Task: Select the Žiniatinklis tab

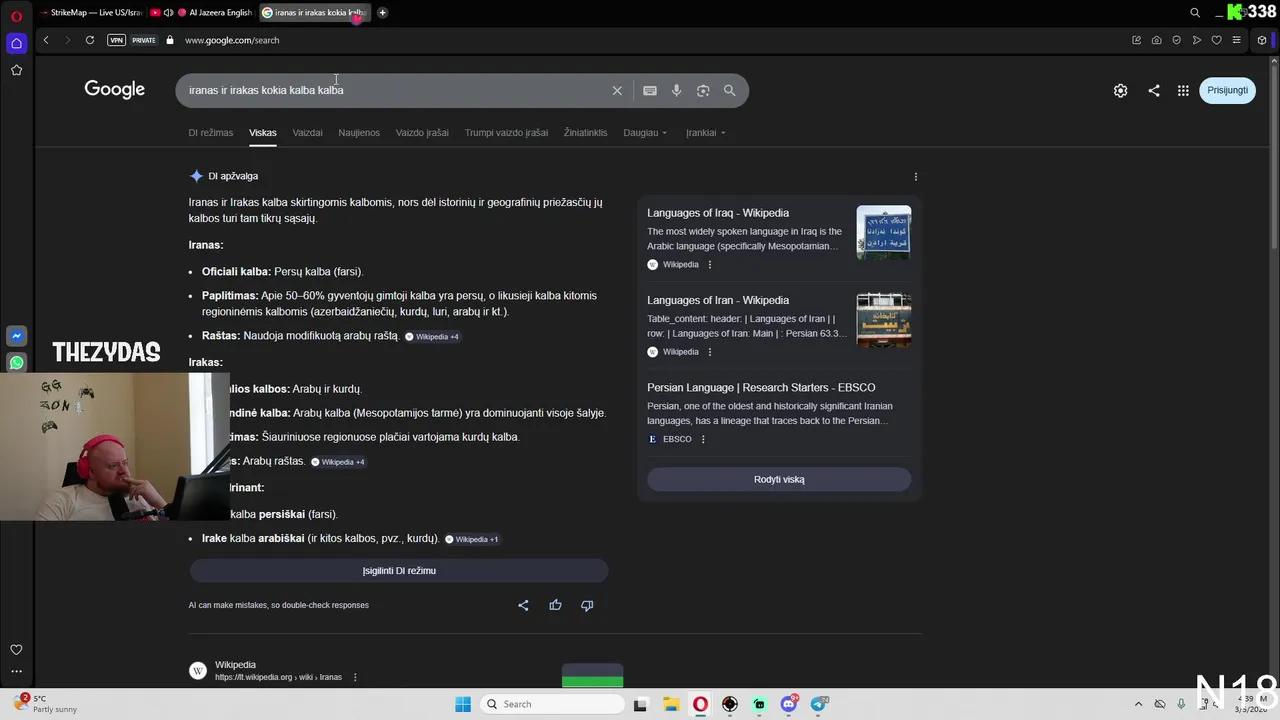Action: coord(585,132)
